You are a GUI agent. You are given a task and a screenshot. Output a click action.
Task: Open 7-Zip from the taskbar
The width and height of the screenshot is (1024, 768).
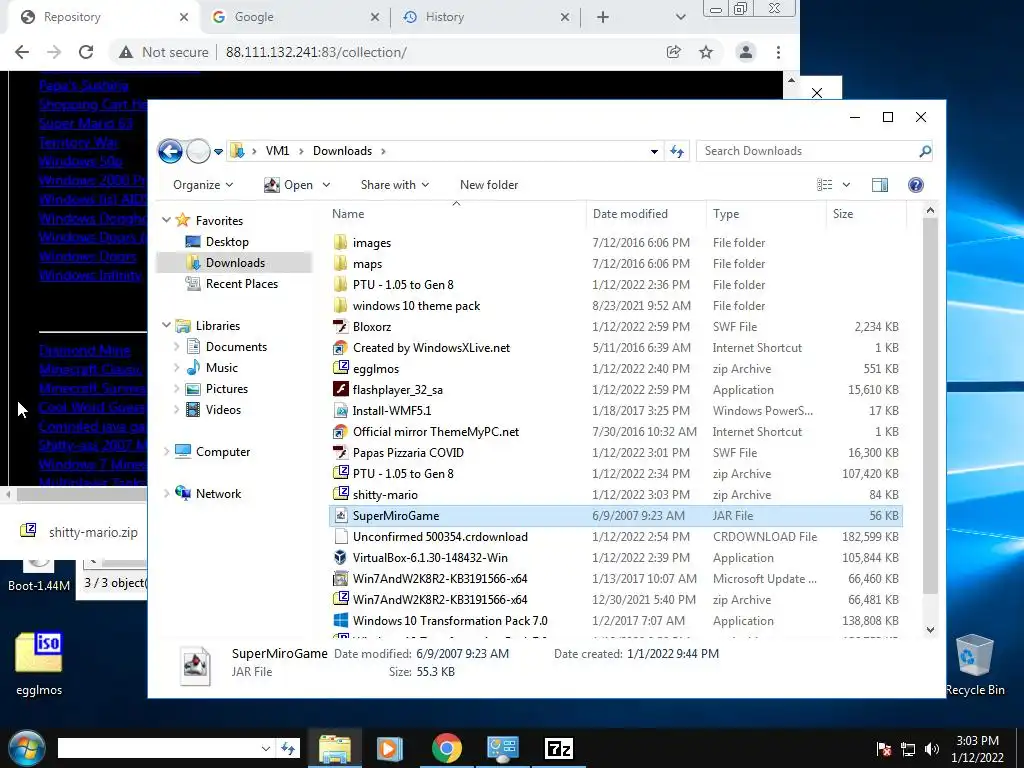click(558, 748)
